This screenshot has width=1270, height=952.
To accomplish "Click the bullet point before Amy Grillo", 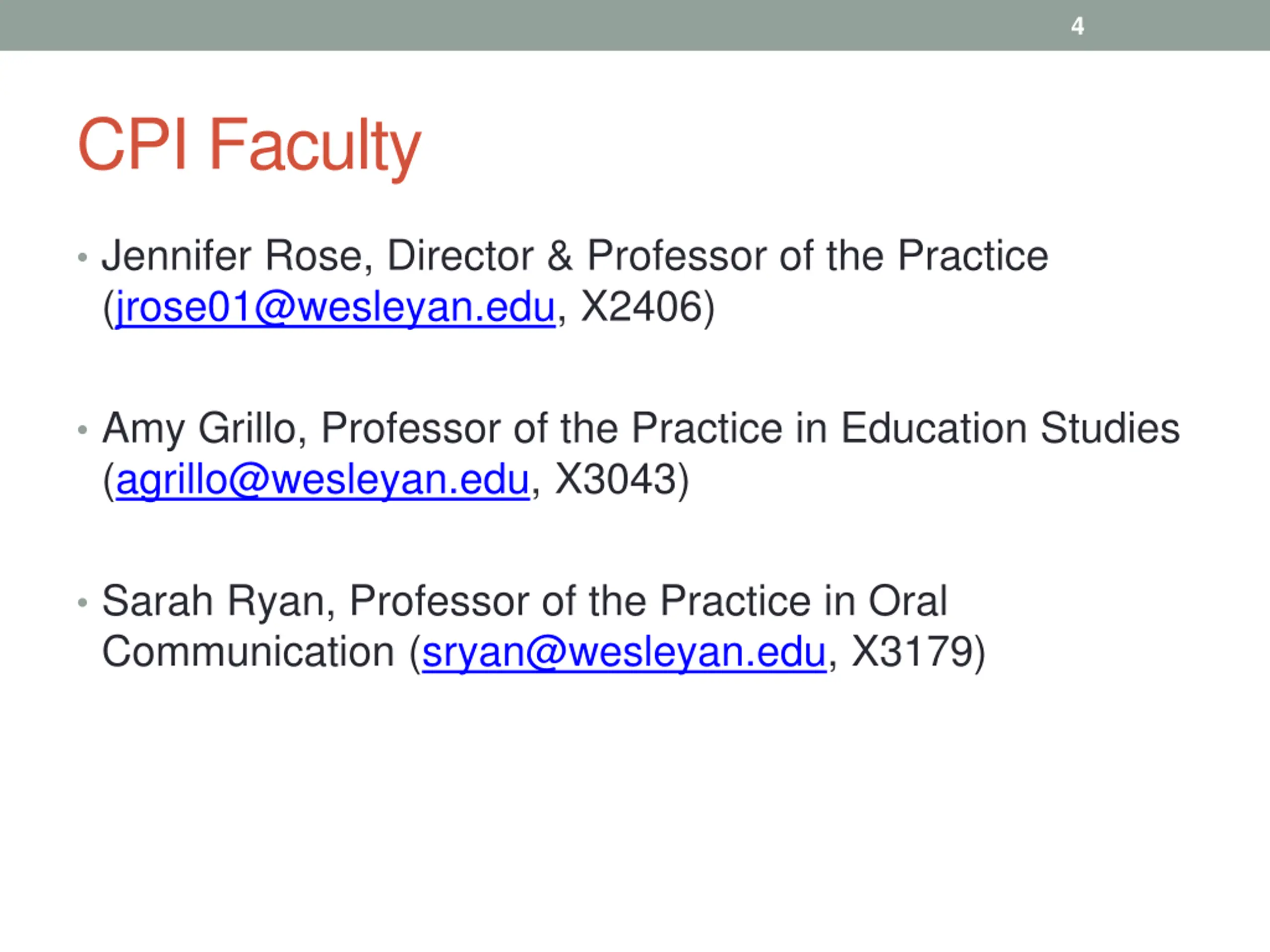I will coord(83,429).
